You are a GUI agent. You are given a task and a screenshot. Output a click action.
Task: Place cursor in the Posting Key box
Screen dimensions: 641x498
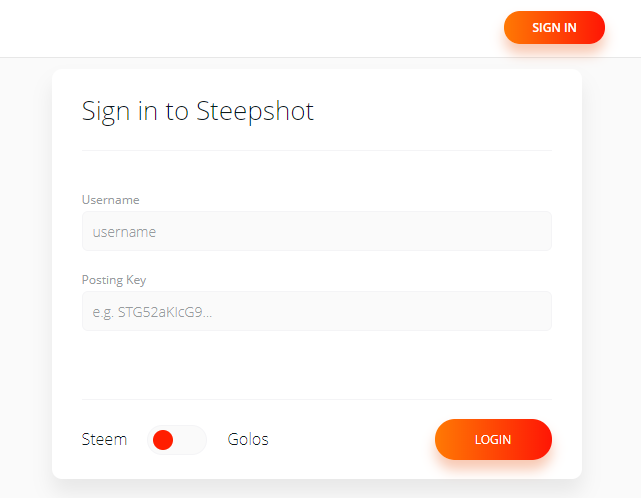click(316, 311)
